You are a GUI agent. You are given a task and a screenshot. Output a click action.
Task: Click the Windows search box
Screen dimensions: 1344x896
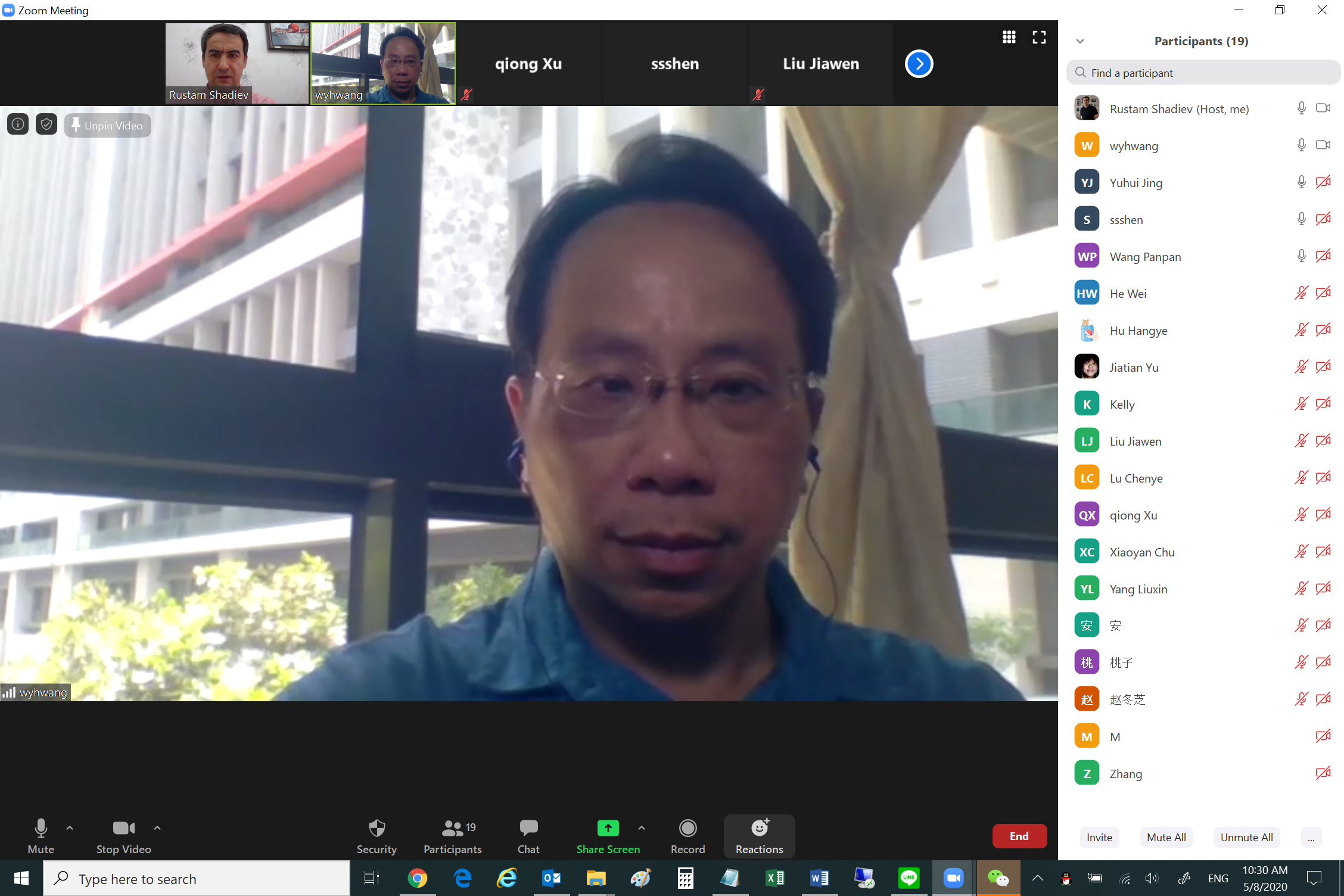click(x=197, y=878)
